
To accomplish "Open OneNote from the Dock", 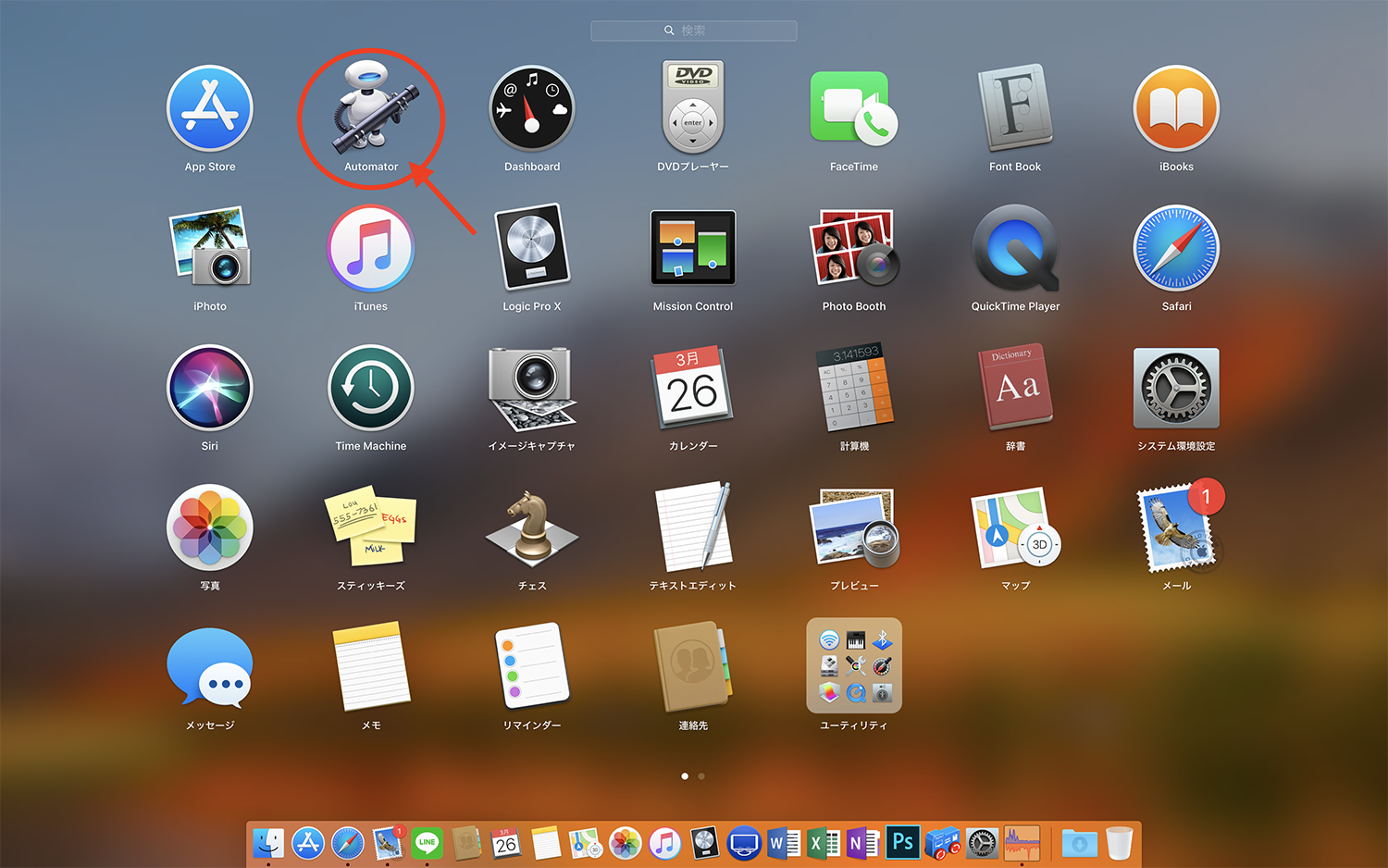I will tap(863, 843).
